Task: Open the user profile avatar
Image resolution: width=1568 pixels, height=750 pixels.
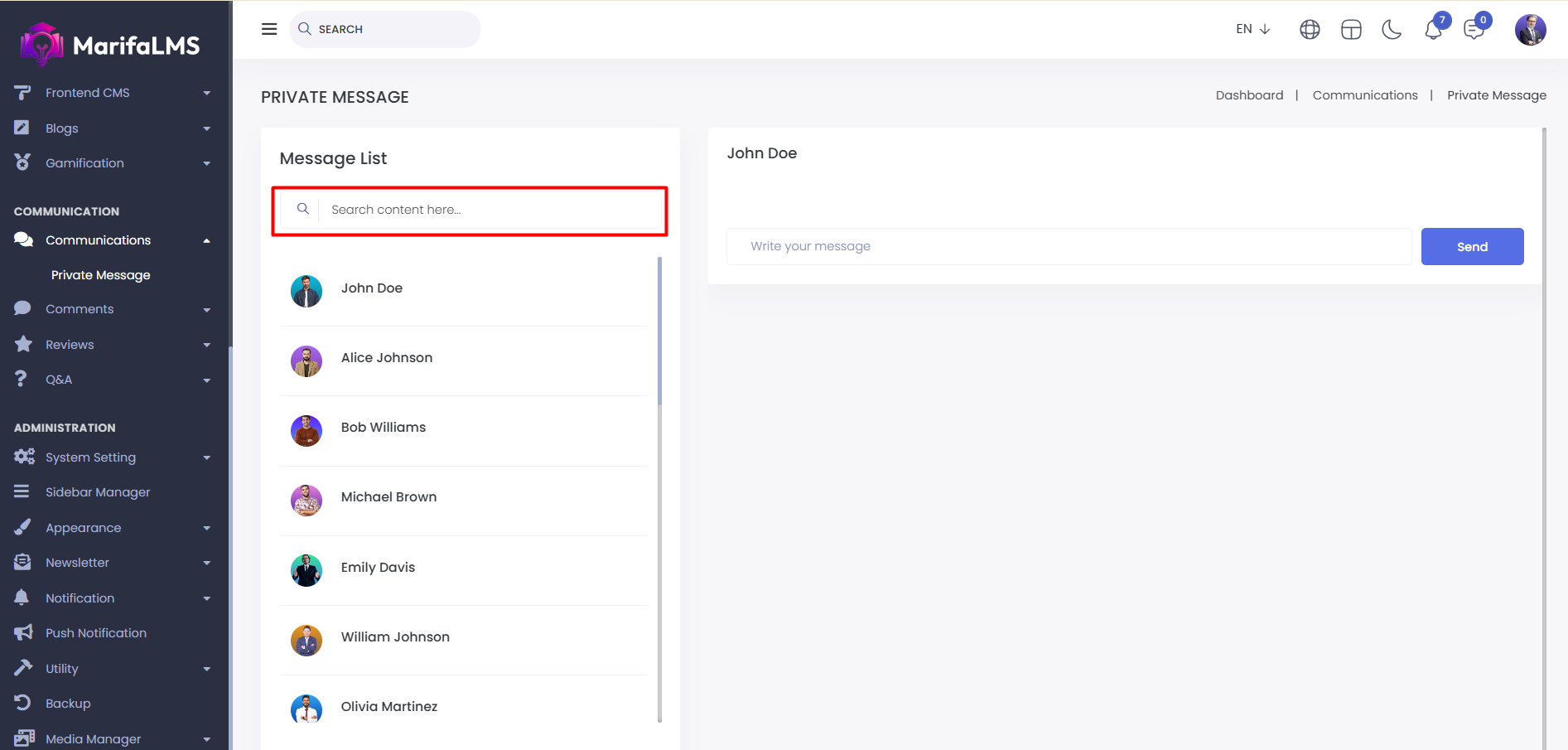Action: tap(1530, 30)
